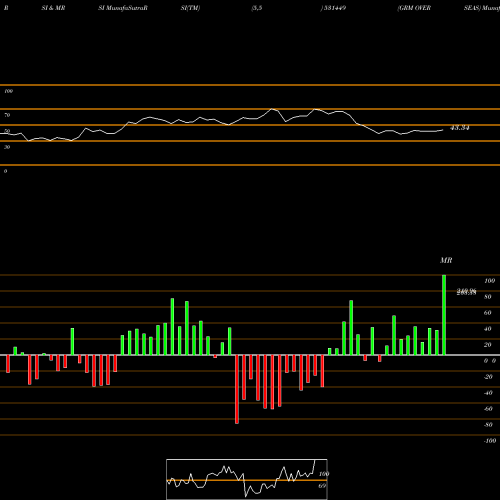Click the MR axis label -20

(488, 377)
